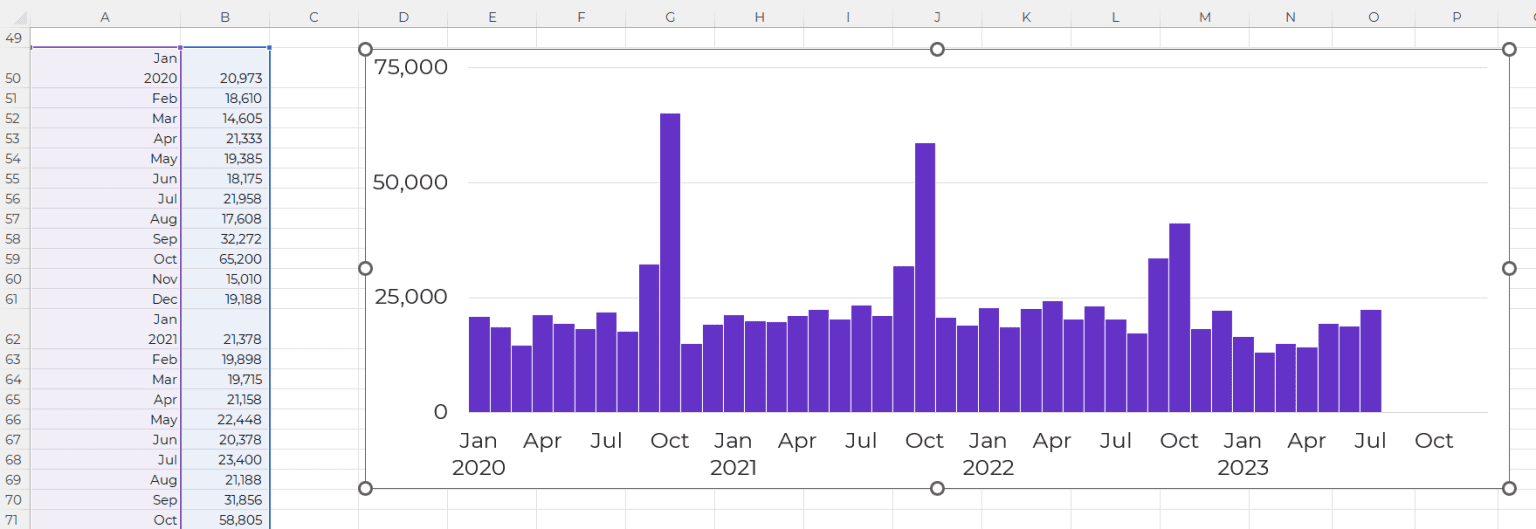Select column B header

[225, 17]
